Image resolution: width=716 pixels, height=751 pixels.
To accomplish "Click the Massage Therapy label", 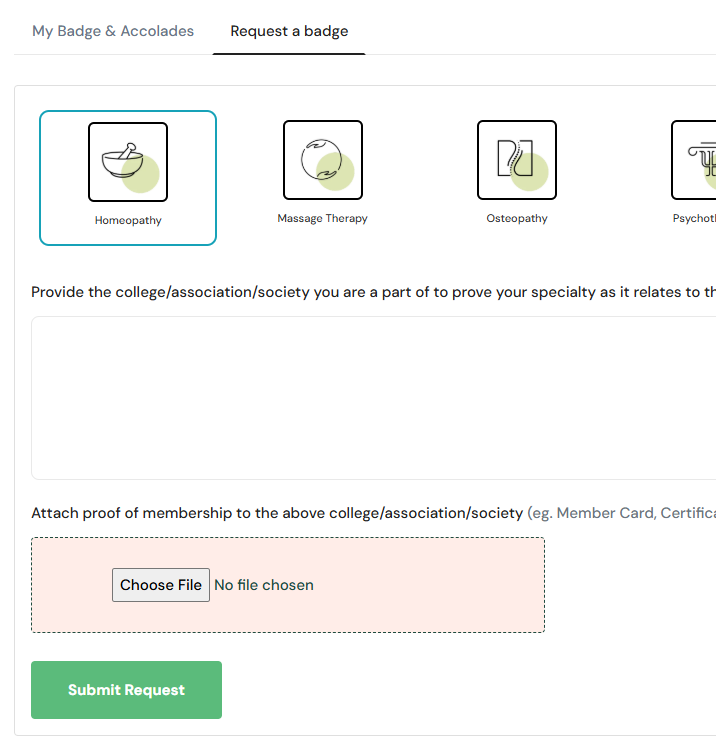I will pyautogui.click(x=322, y=218).
